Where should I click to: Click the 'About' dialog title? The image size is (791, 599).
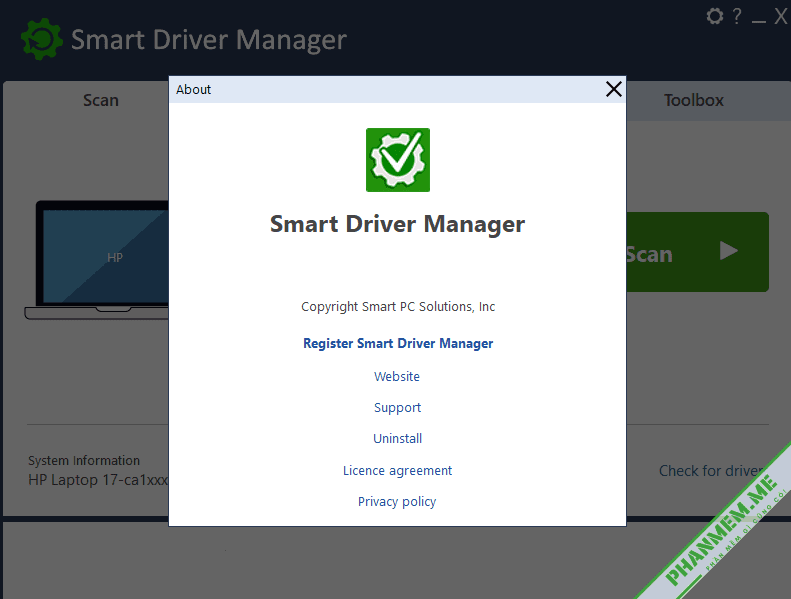tap(193, 90)
